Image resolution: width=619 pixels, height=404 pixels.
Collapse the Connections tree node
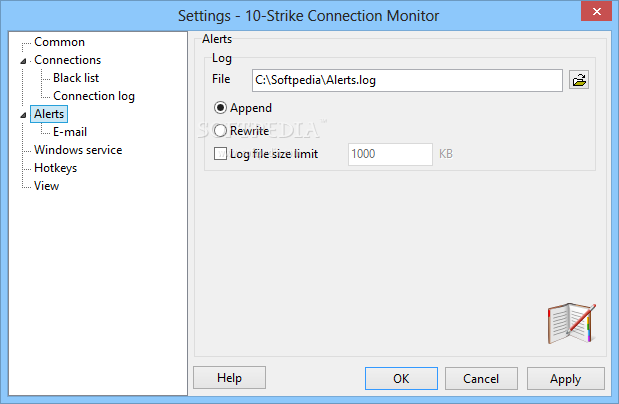click(23, 61)
